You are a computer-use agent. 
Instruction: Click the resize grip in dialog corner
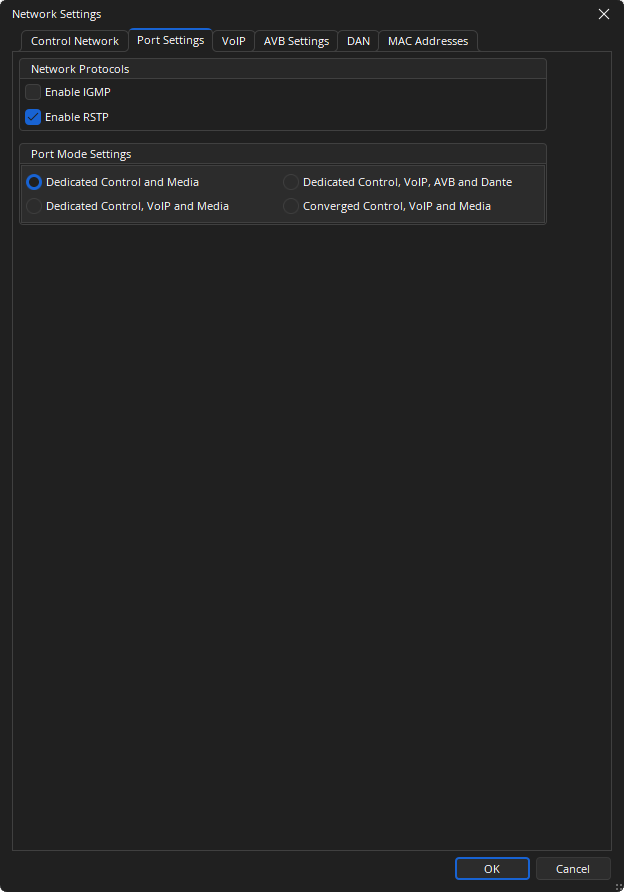pos(617,885)
